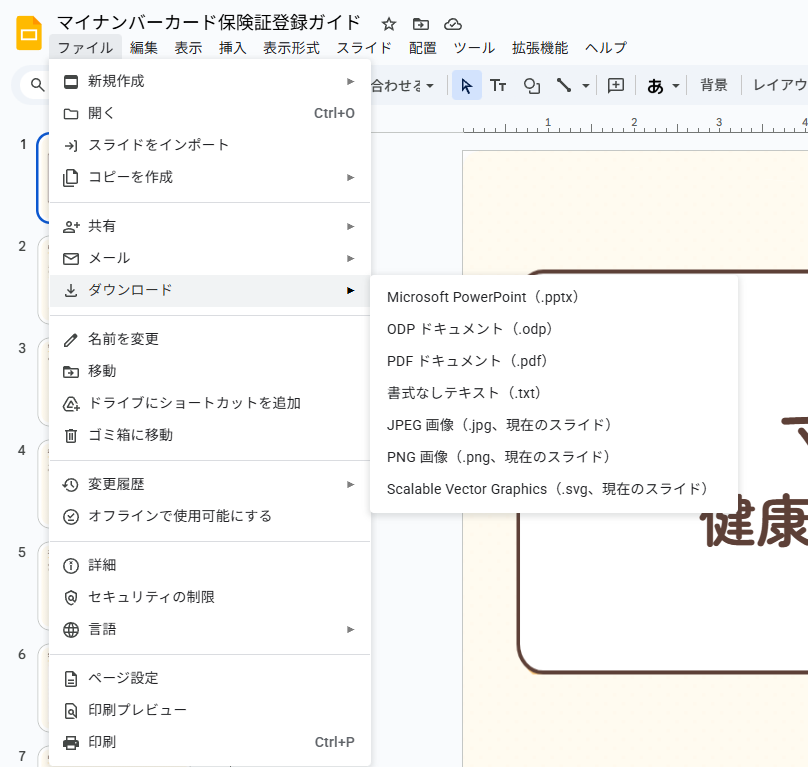Screen dimensions: 808x767
Task: Open the 挿入 menu
Action: (x=232, y=48)
